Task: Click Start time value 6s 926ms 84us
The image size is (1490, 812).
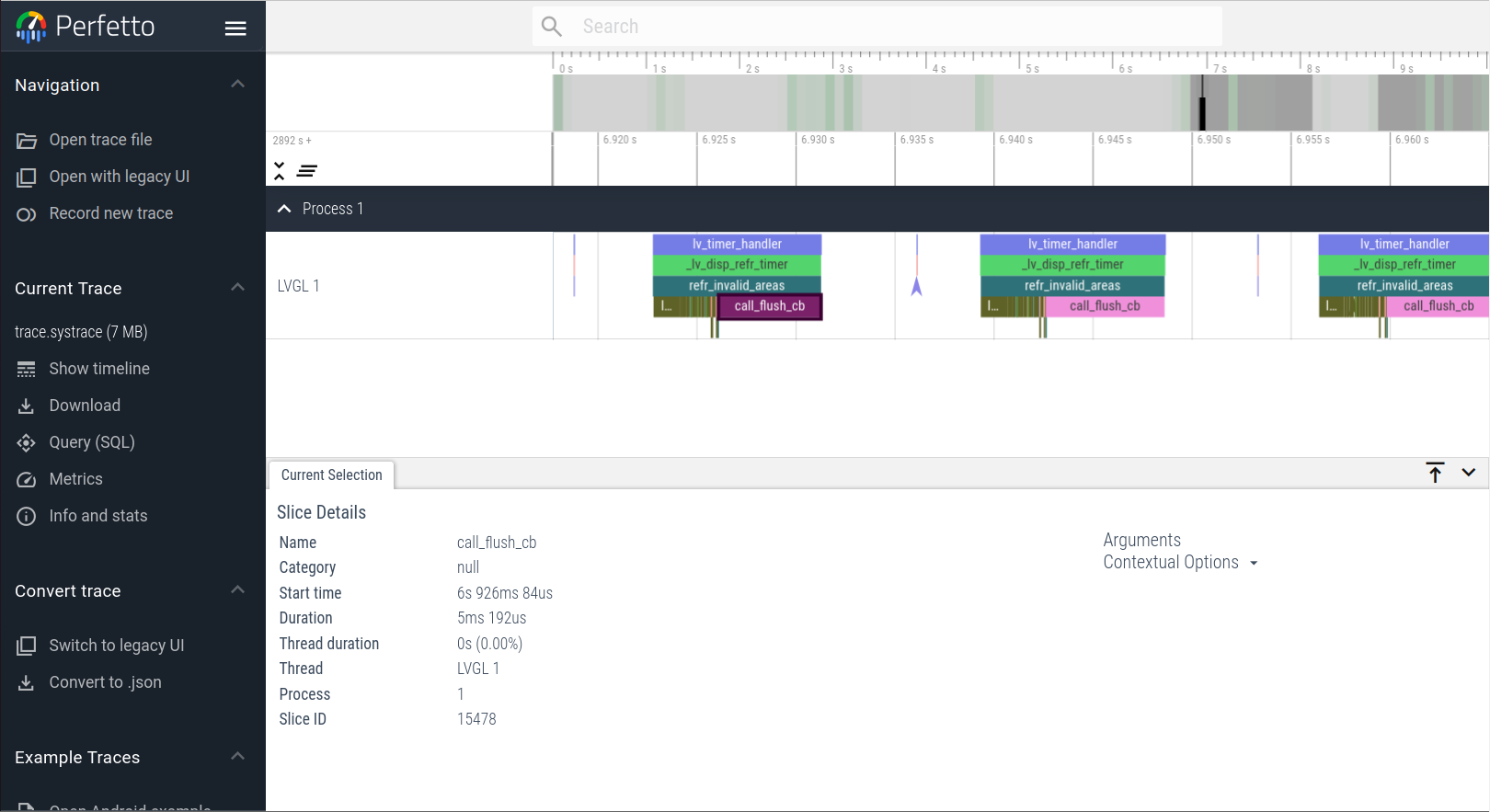Action: pos(505,593)
